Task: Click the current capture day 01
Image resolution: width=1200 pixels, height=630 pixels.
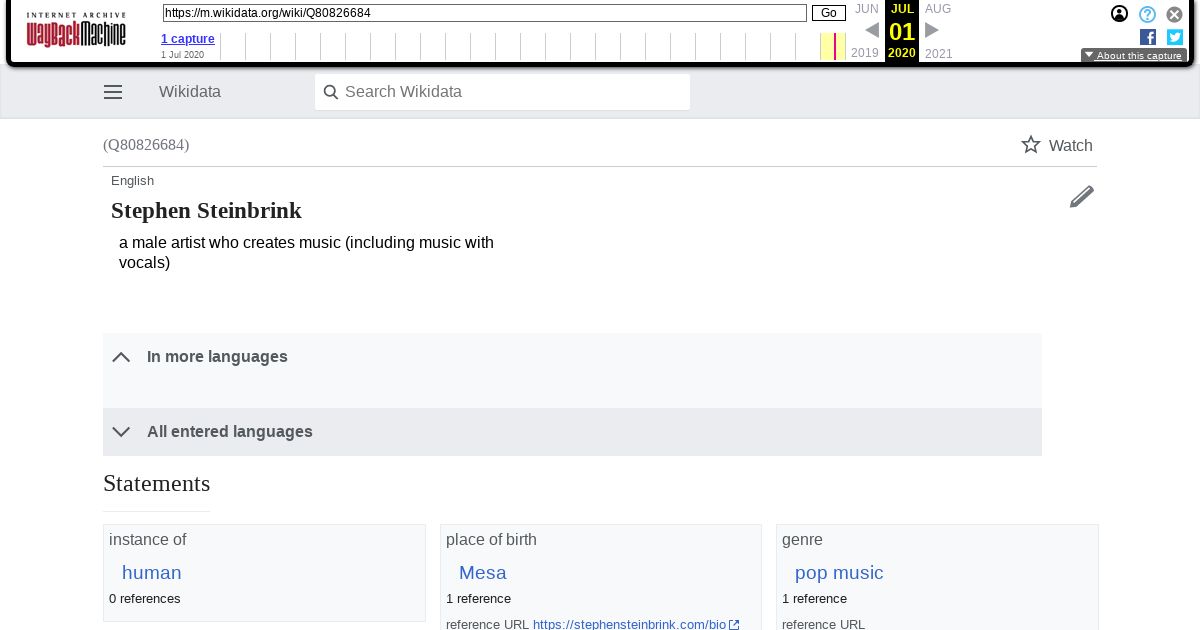Action: (x=902, y=31)
